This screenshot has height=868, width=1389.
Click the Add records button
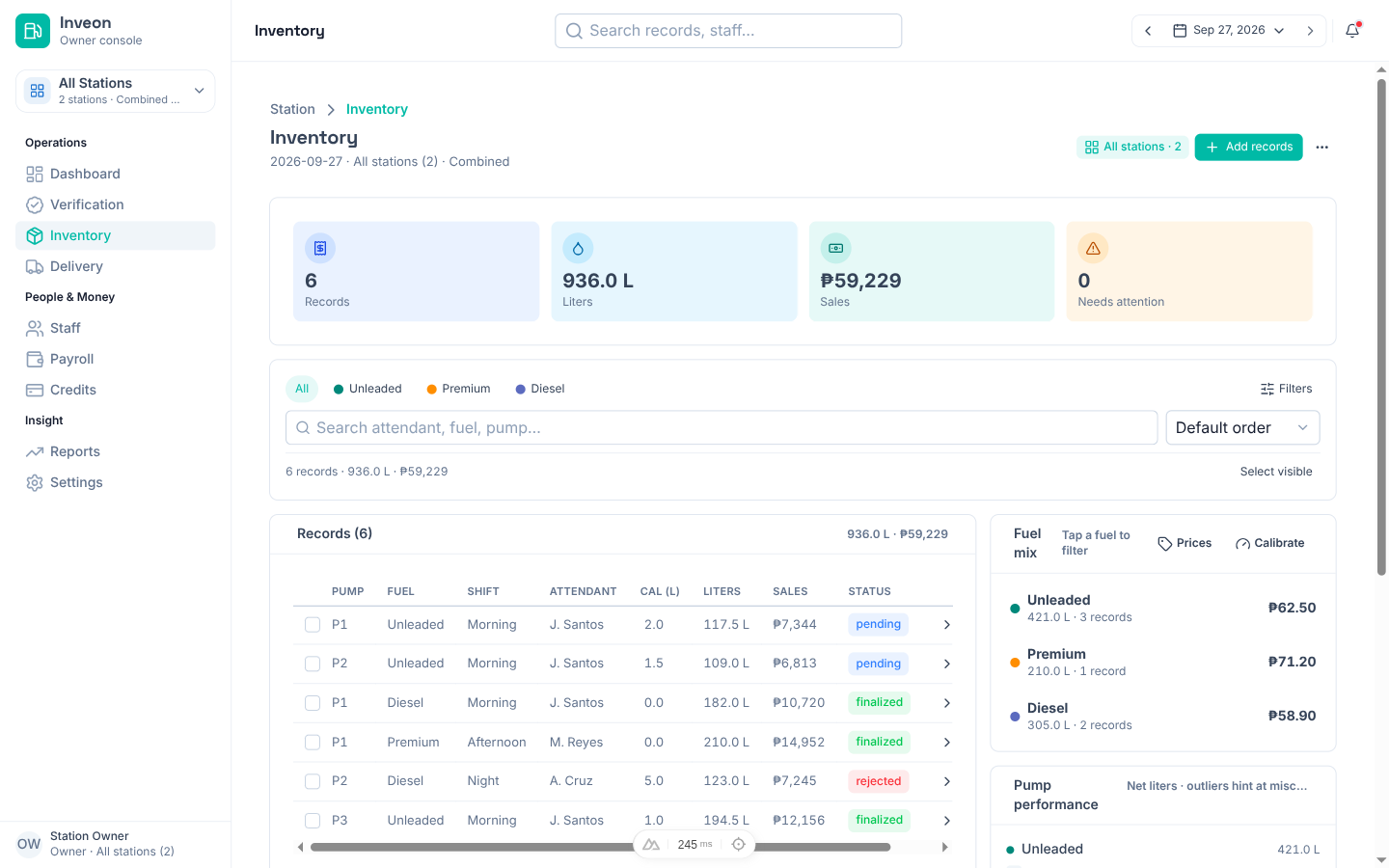(1248, 147)
